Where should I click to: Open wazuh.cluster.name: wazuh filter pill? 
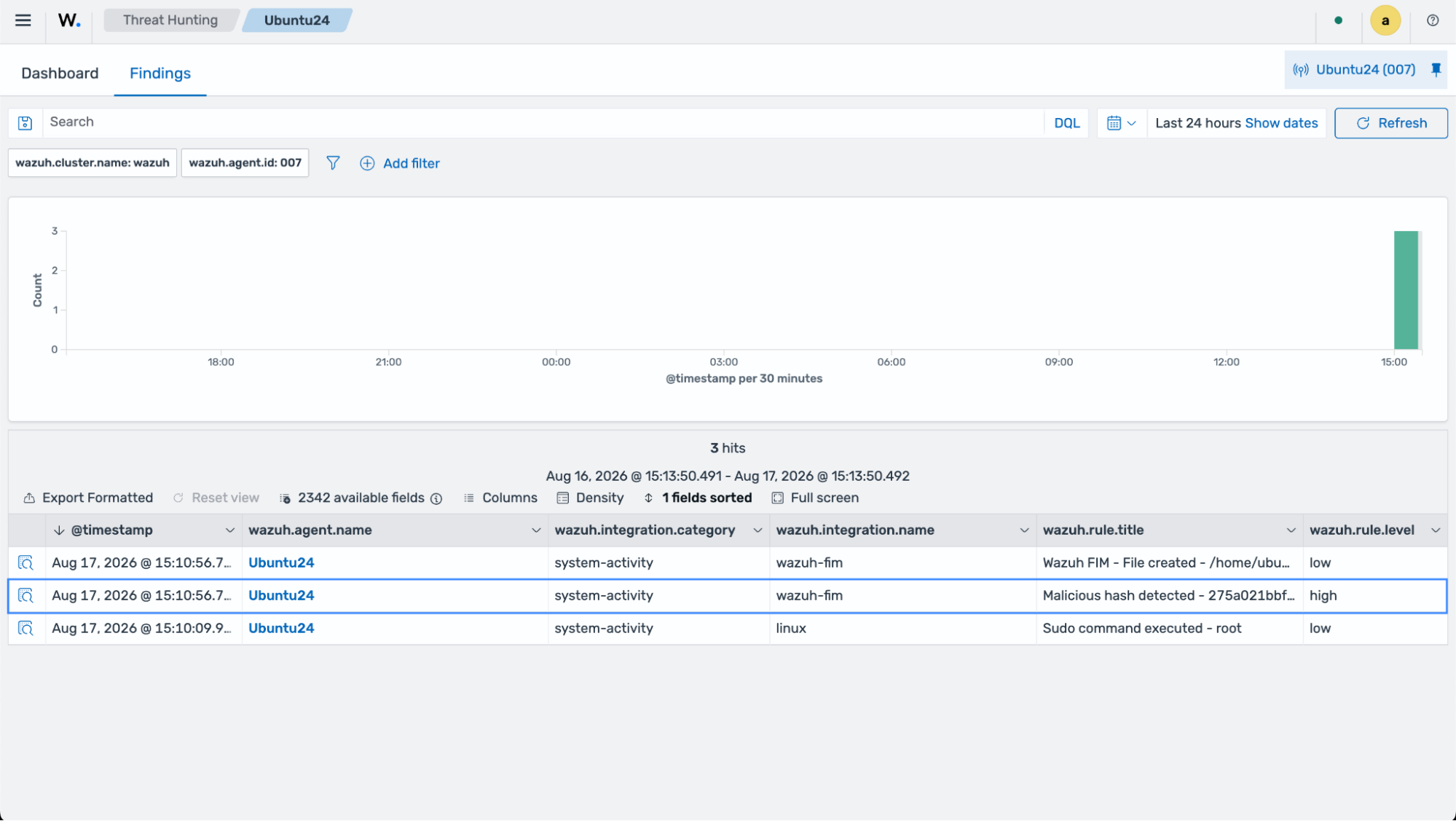point(93,162)
